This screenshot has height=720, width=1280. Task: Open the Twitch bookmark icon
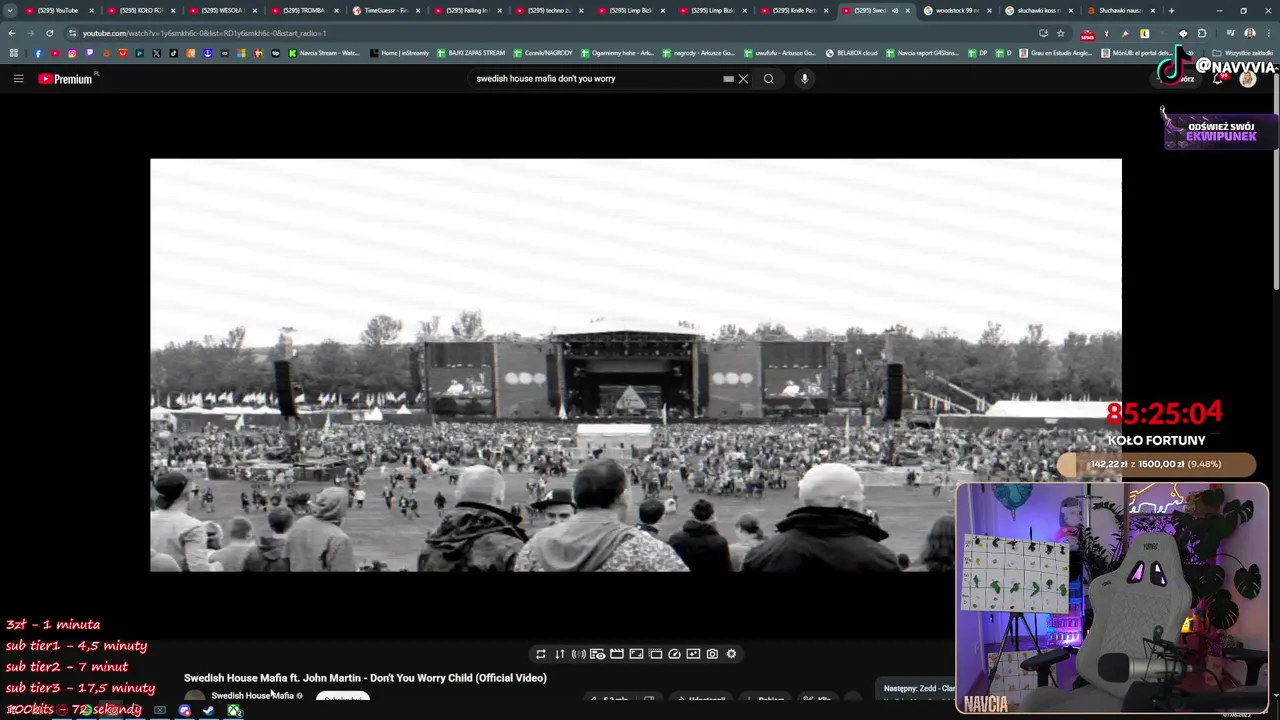click(x=89, y=53)
